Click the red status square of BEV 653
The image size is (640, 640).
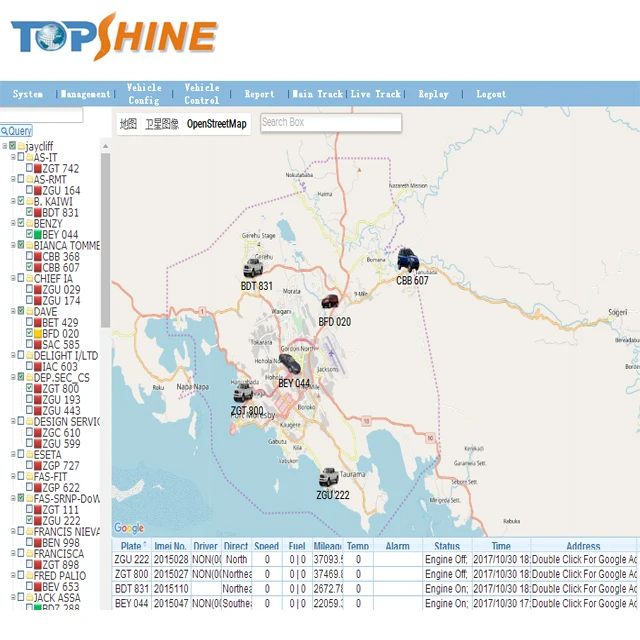38,587
